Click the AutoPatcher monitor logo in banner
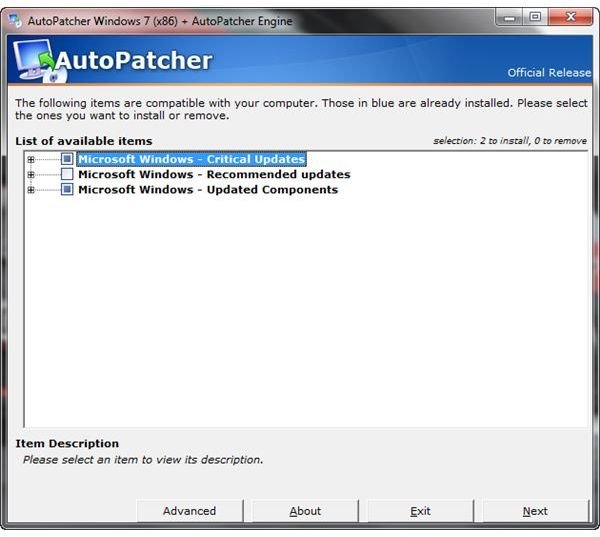The image size is (600, 537). point(38,61)
